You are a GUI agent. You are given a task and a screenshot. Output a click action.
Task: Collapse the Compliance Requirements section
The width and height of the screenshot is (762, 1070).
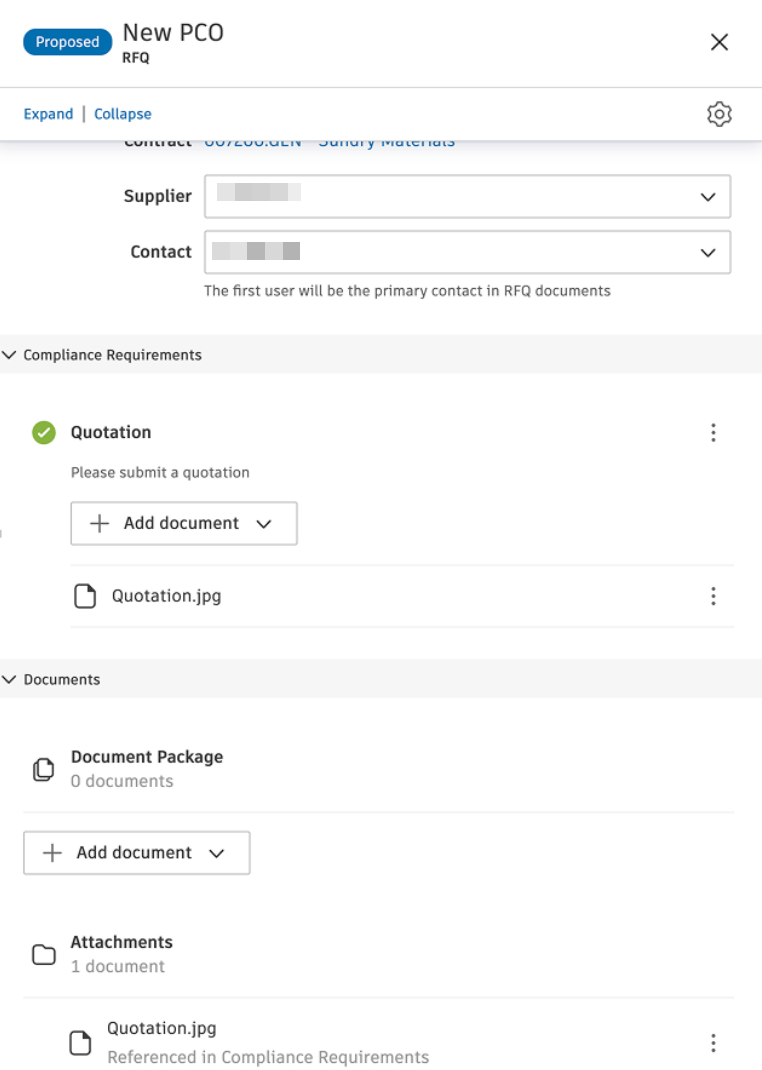10,355
